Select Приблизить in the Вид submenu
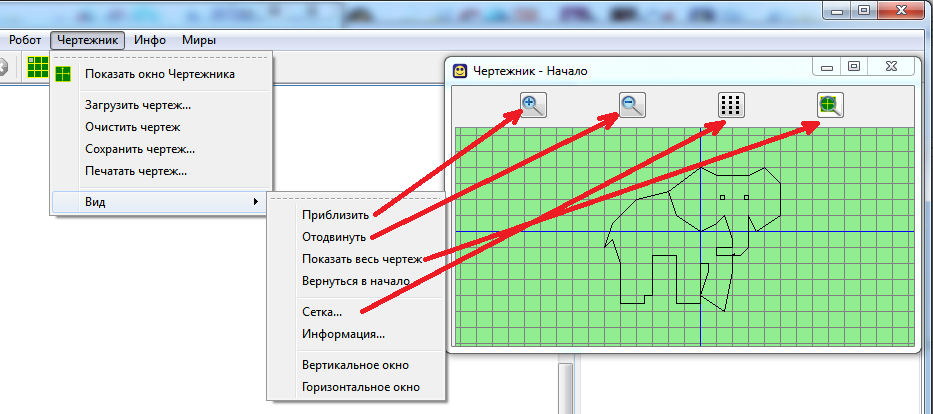Viewport: 933px width, 414px height. pos(355,215)
